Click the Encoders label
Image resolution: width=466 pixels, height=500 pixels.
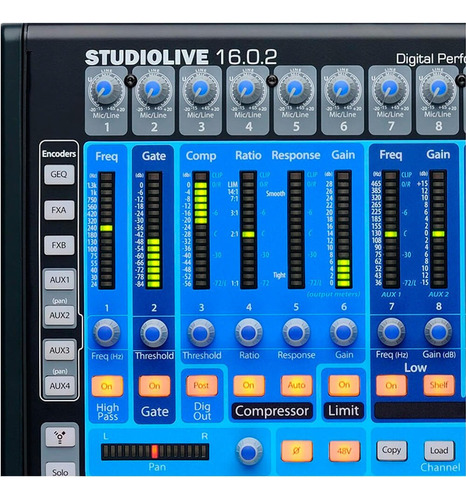coord(59,154)
